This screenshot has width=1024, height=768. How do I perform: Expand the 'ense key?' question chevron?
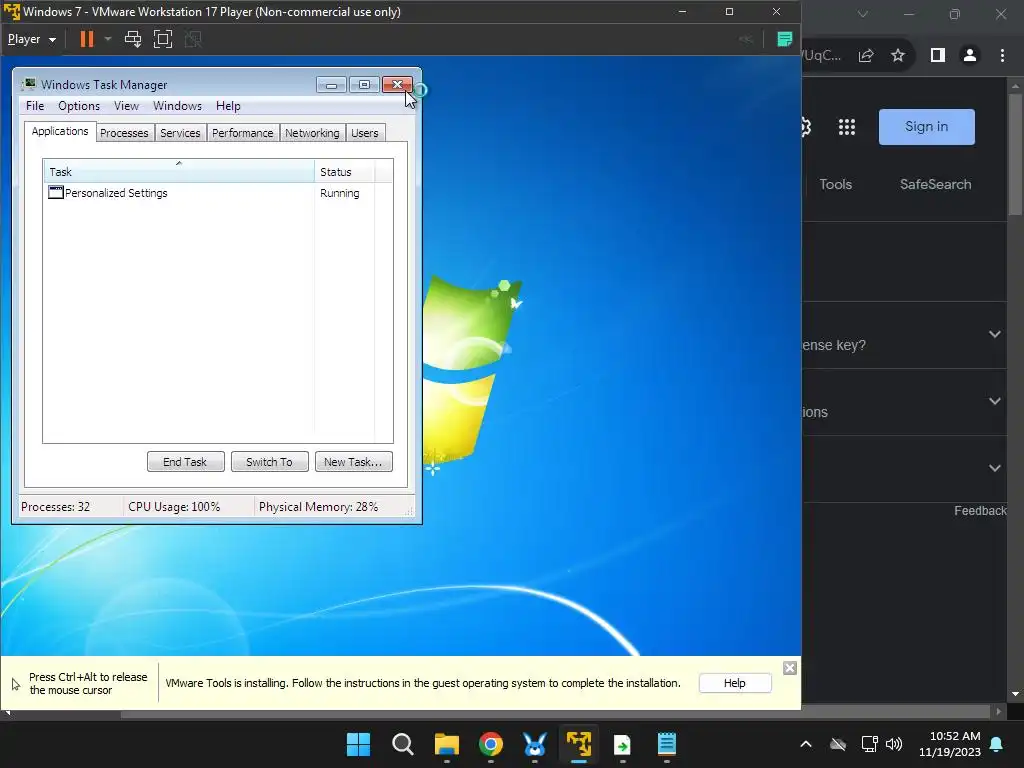995,334
